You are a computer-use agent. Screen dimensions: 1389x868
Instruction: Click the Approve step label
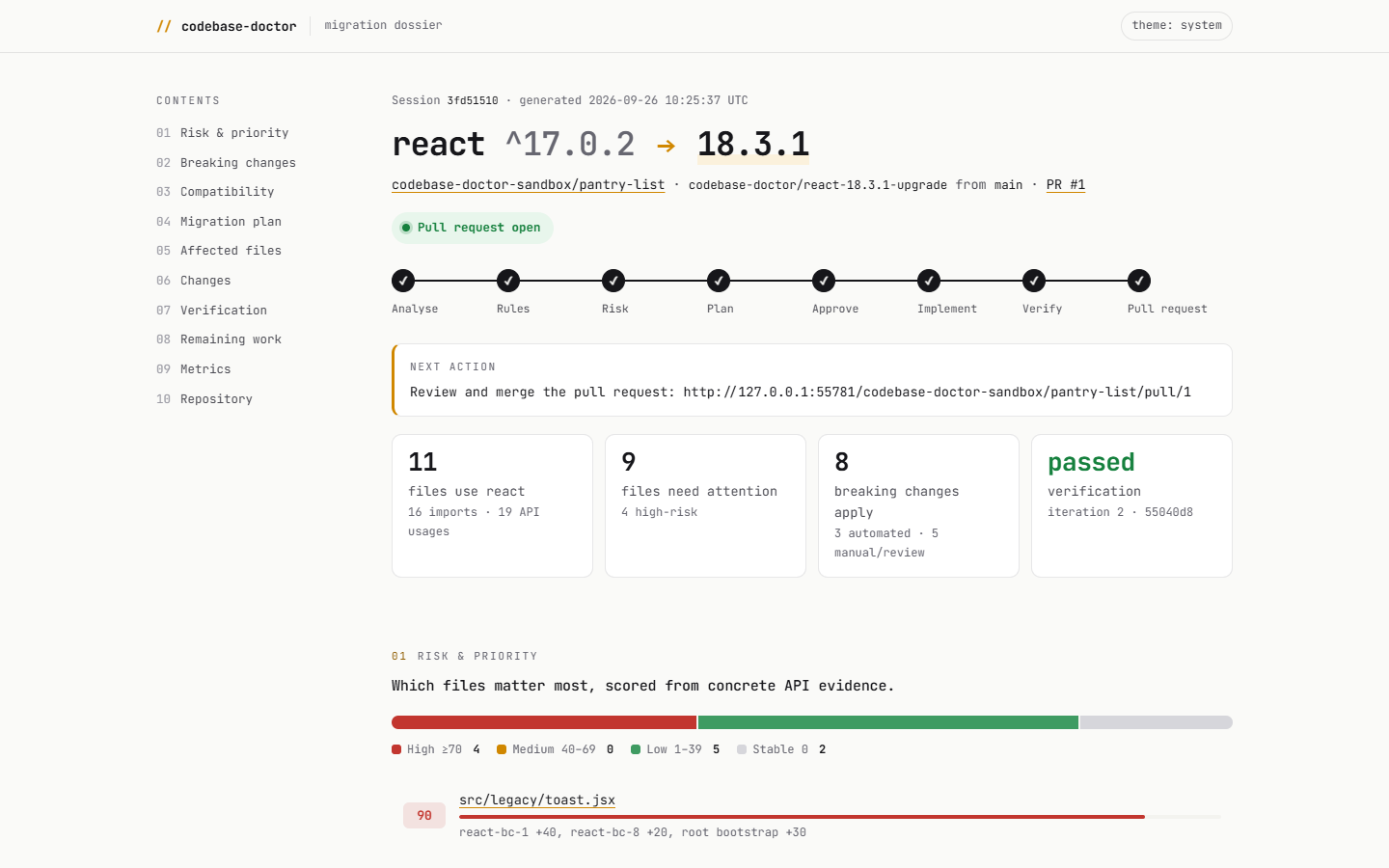pos(835,309)
